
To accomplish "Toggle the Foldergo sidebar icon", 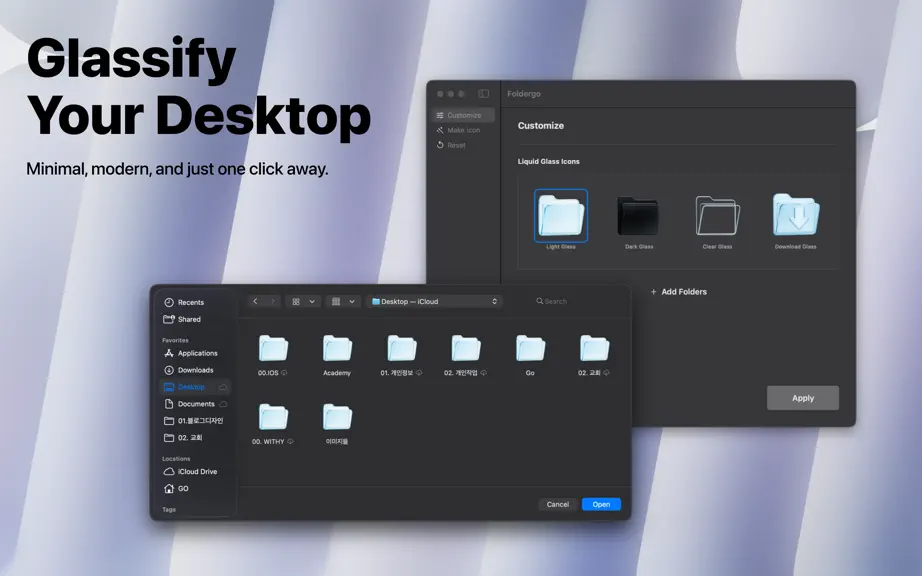I will coord(483,93).
